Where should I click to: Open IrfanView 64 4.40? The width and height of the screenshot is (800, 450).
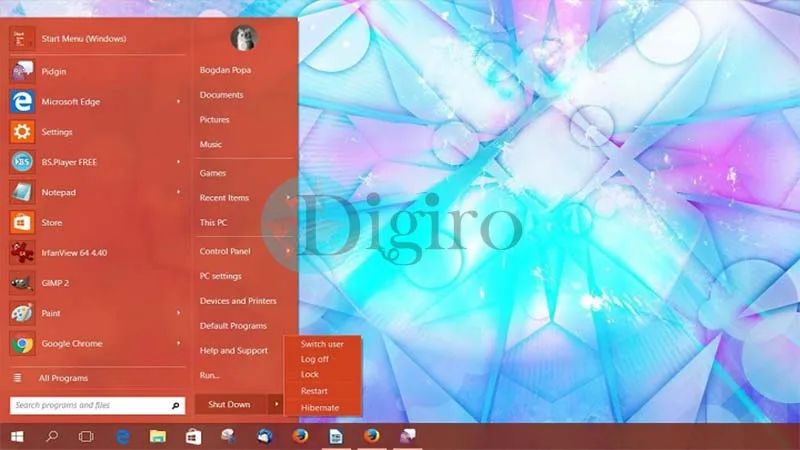[97, 253]
